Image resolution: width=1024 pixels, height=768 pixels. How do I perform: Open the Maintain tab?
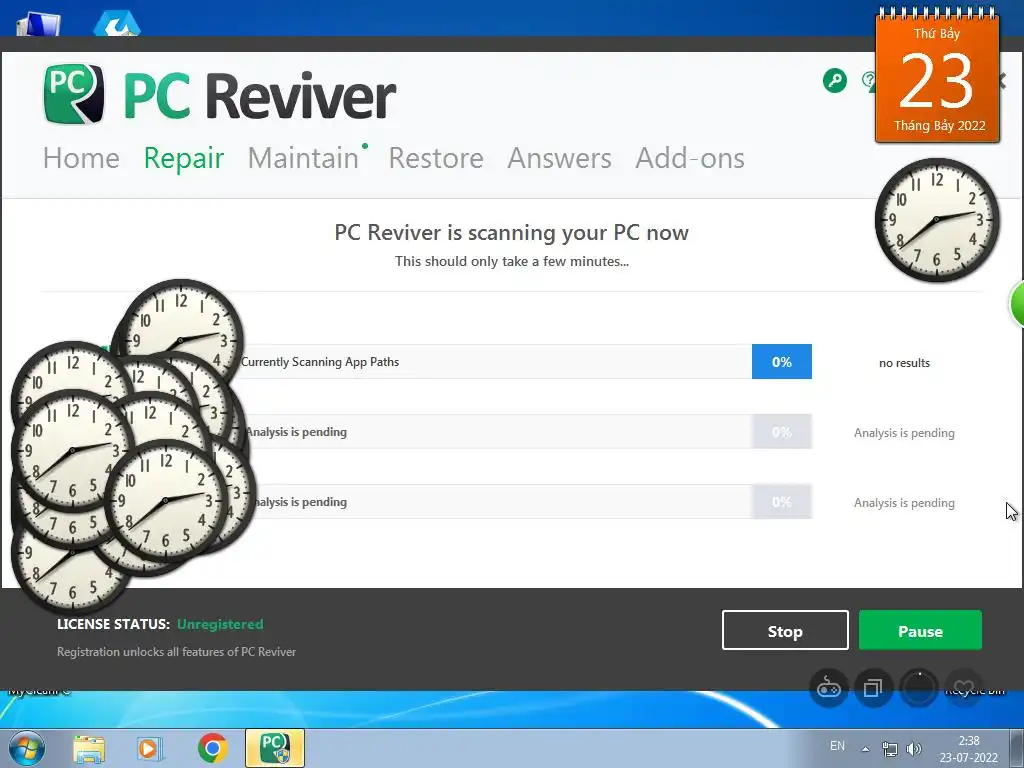click(304, 158)
